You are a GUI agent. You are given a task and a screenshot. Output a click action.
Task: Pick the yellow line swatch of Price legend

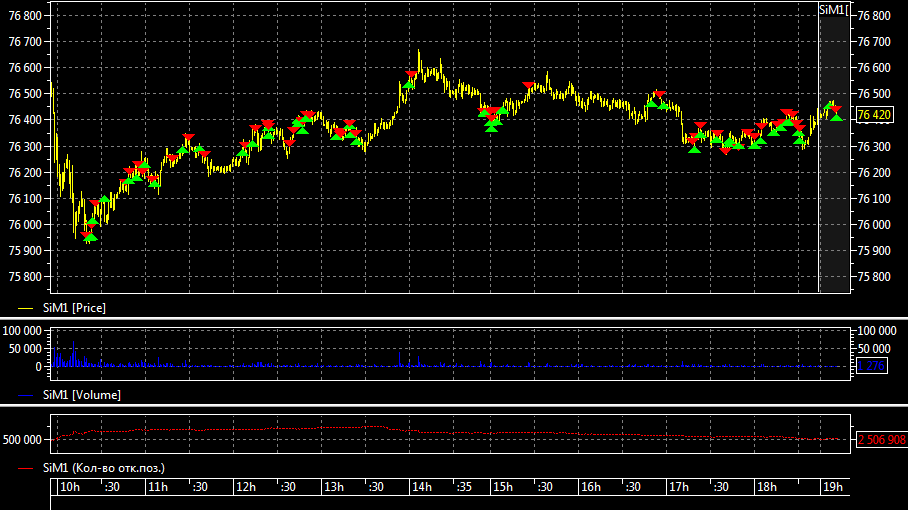pos(25,309)
